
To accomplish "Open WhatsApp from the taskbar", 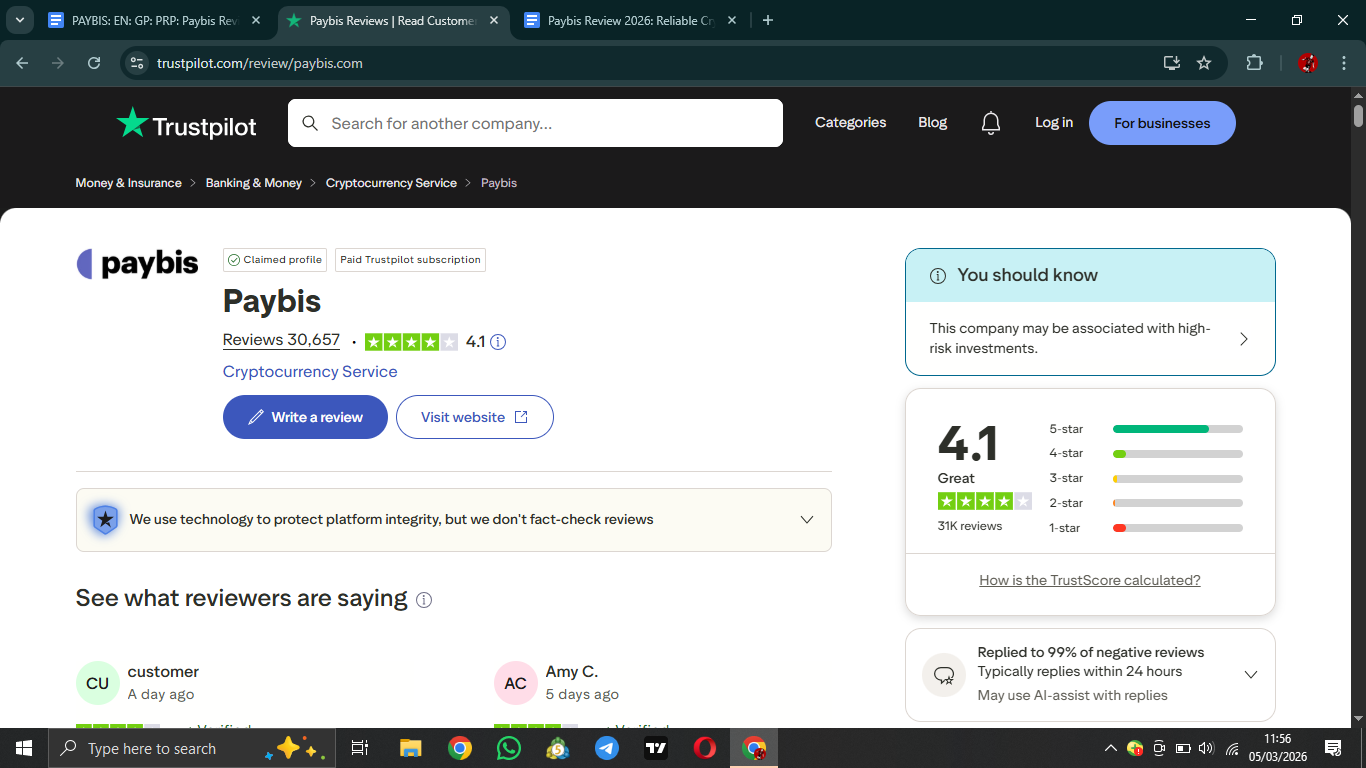I will click(509, 748).
